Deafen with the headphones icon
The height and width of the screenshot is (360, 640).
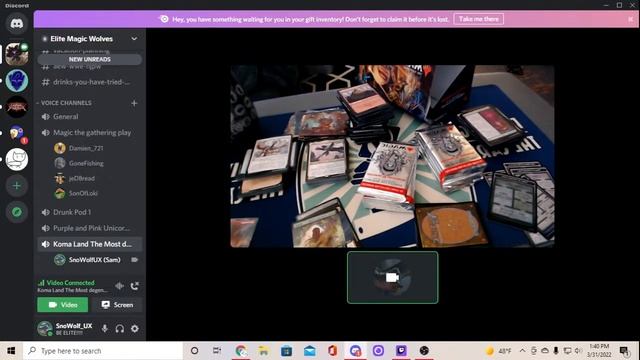pyautogui.click(x=120, y=329)
